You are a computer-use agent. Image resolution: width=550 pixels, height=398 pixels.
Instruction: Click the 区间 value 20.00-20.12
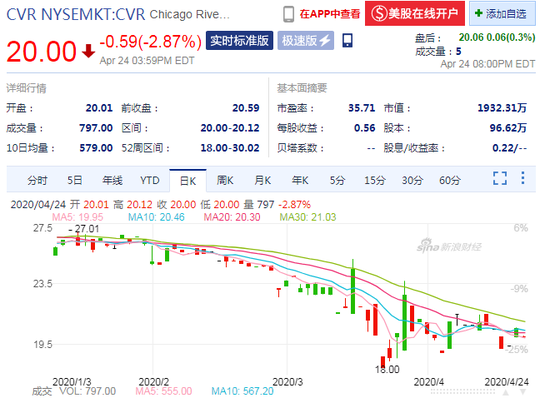(230, 128)
